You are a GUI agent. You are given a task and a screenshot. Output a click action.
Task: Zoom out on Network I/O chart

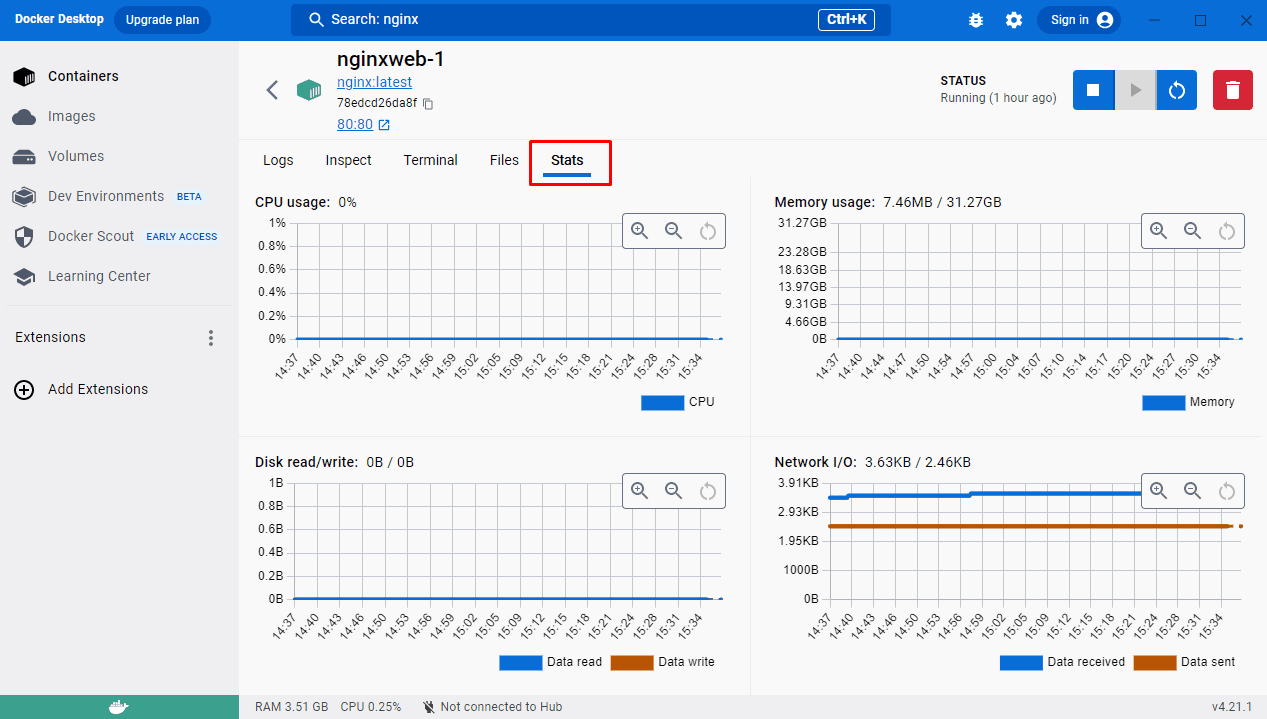pos(1193,491)
